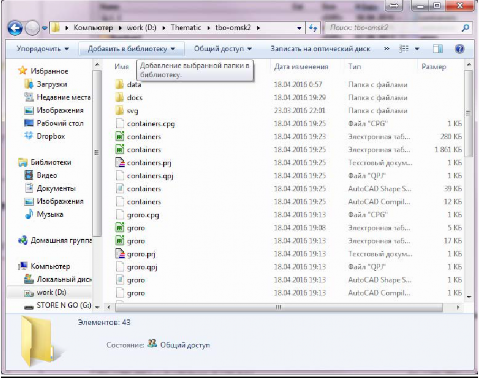This screenshot has height=378, width=479.
Task: Click Записать на оптический диск
Action: pyautogui.click(x=320, y=49)
